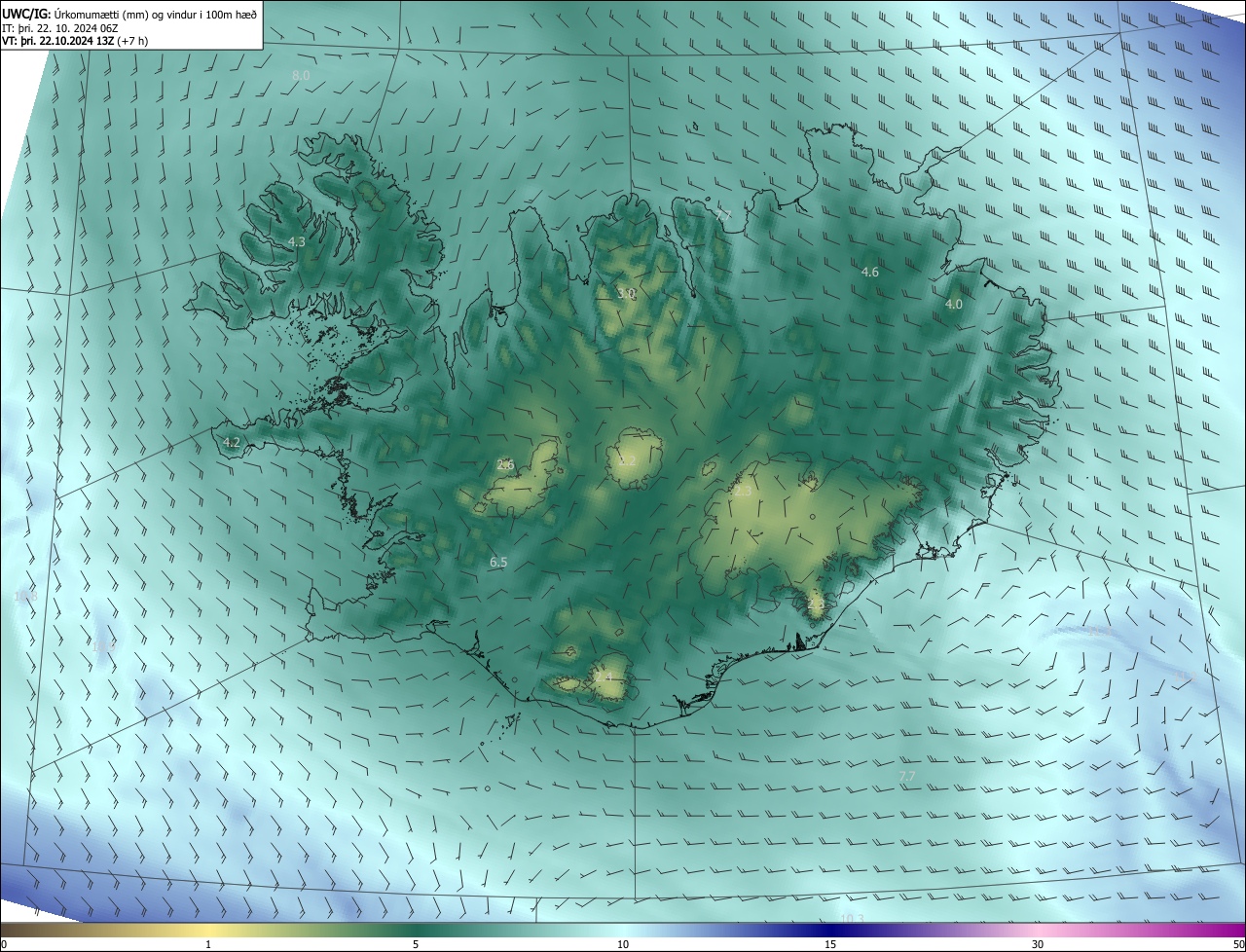Click the 6.5 value label on the map
Screen dimensions: 1246x952
(x=498, y=563)
